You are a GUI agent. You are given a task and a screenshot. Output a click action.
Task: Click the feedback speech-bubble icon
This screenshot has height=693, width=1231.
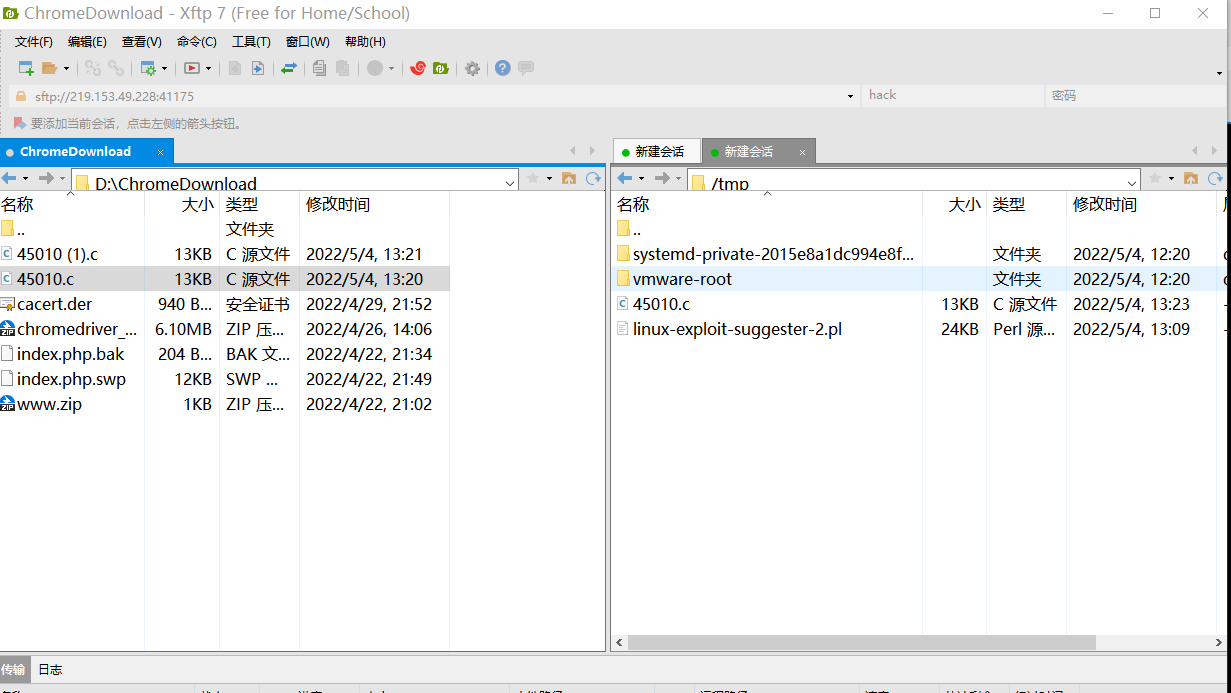[x=525, y=68]
